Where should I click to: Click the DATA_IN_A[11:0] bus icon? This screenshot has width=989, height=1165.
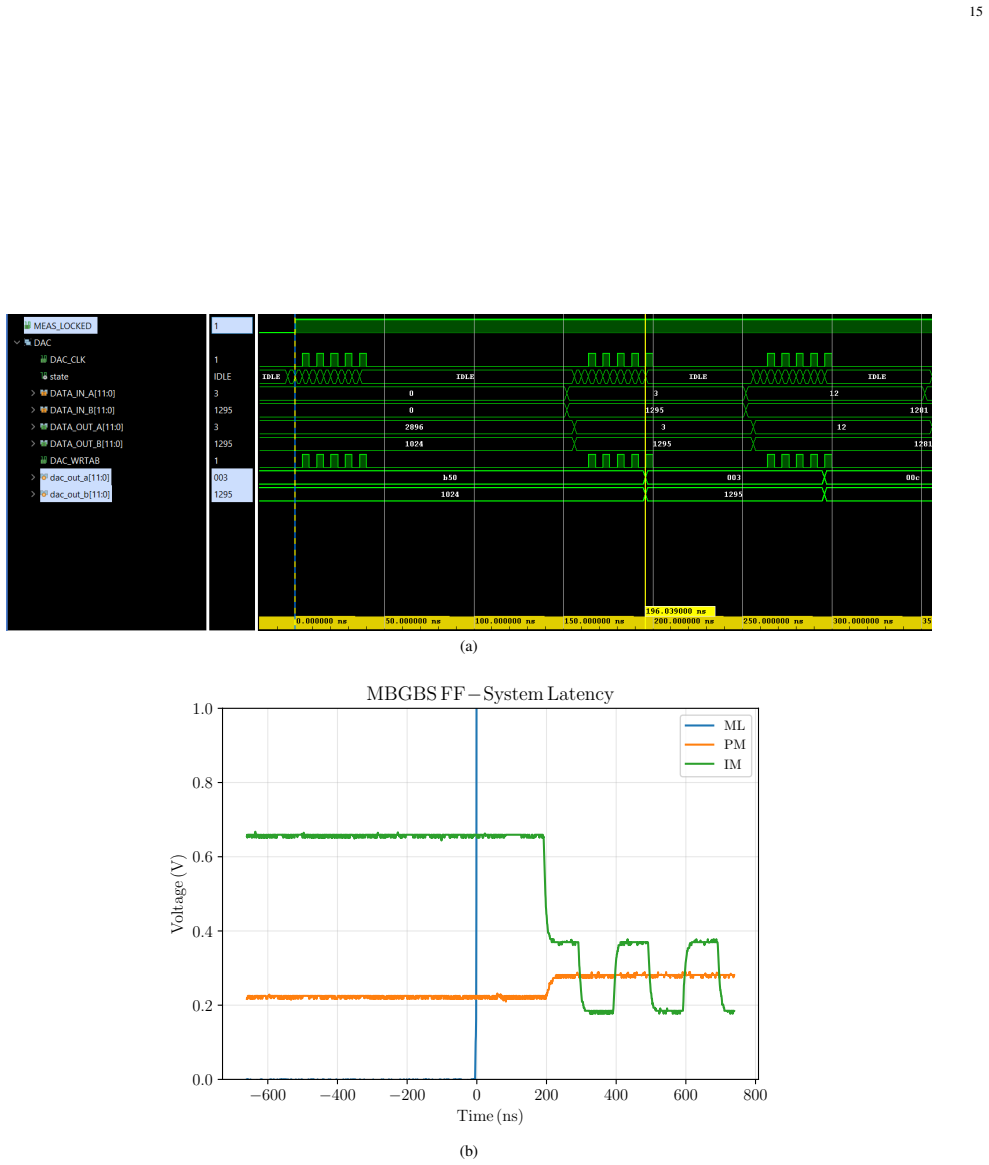(x=44, y=393)
